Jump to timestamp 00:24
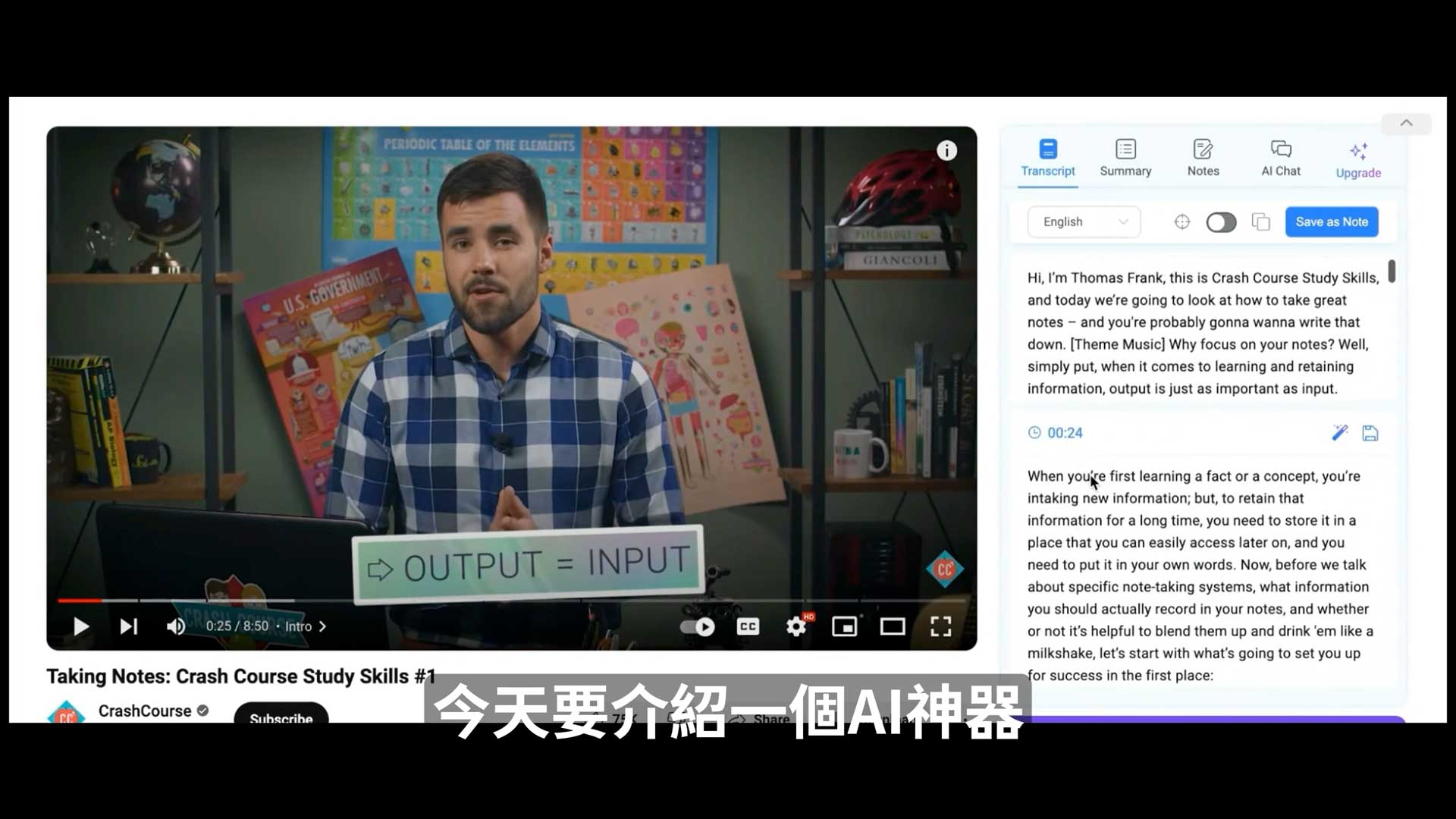Screen dimensions: 1456x819 pyautogui.click(x=1056, y=433)
